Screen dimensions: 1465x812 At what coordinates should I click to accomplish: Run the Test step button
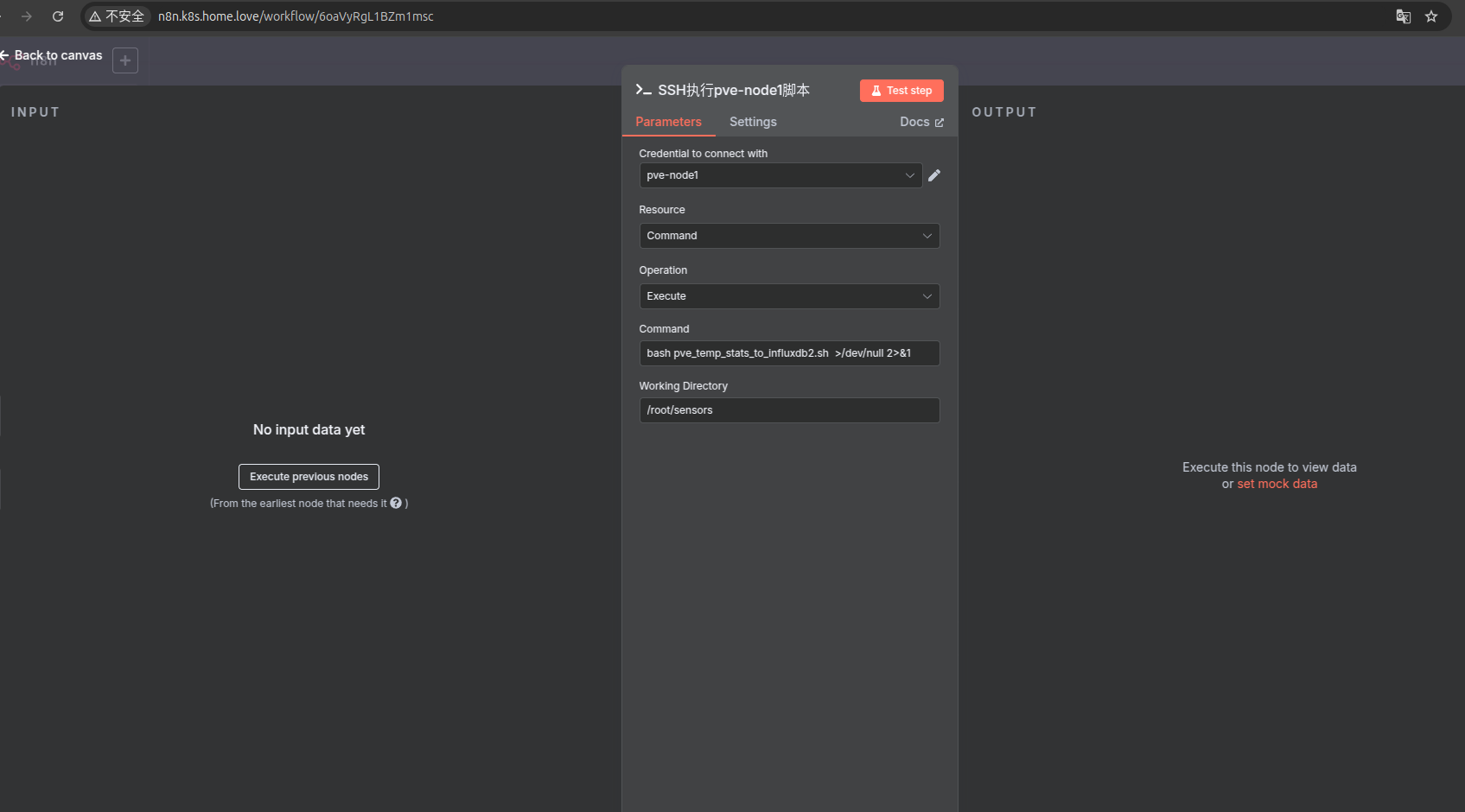tap(901, 91)
